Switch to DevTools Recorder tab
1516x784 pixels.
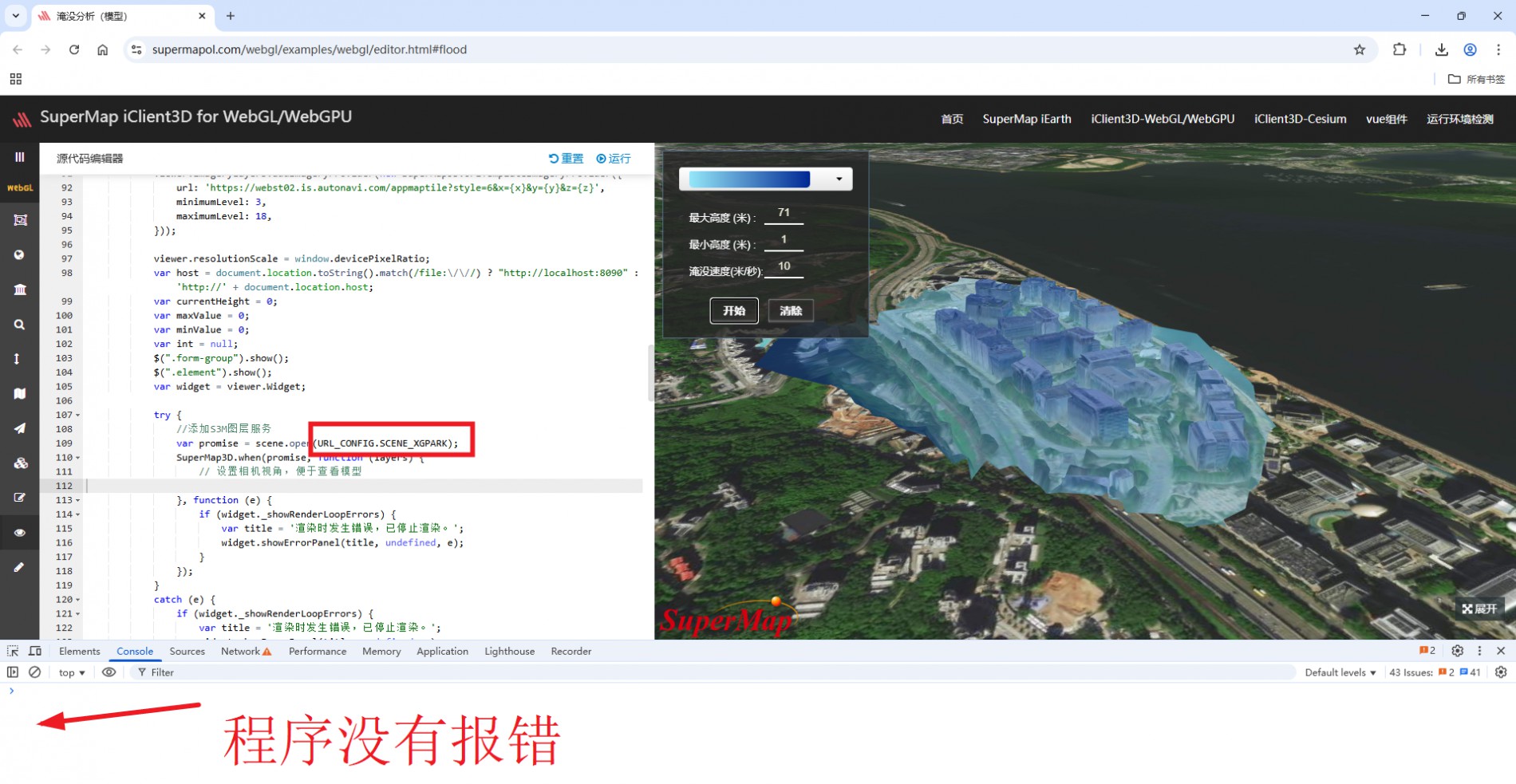point(571,652)
